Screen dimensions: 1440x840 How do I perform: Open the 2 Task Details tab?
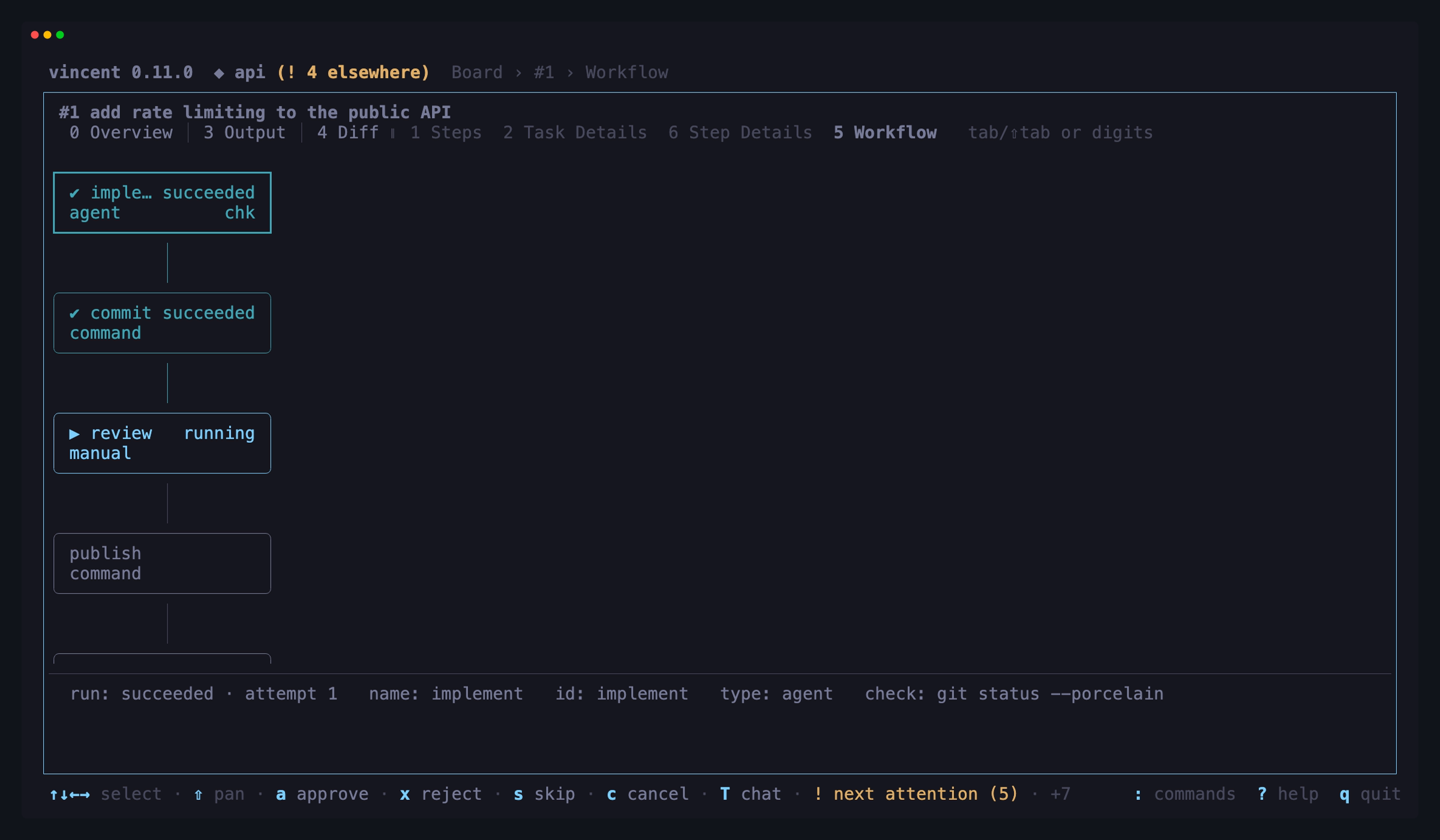pos(575,133)
